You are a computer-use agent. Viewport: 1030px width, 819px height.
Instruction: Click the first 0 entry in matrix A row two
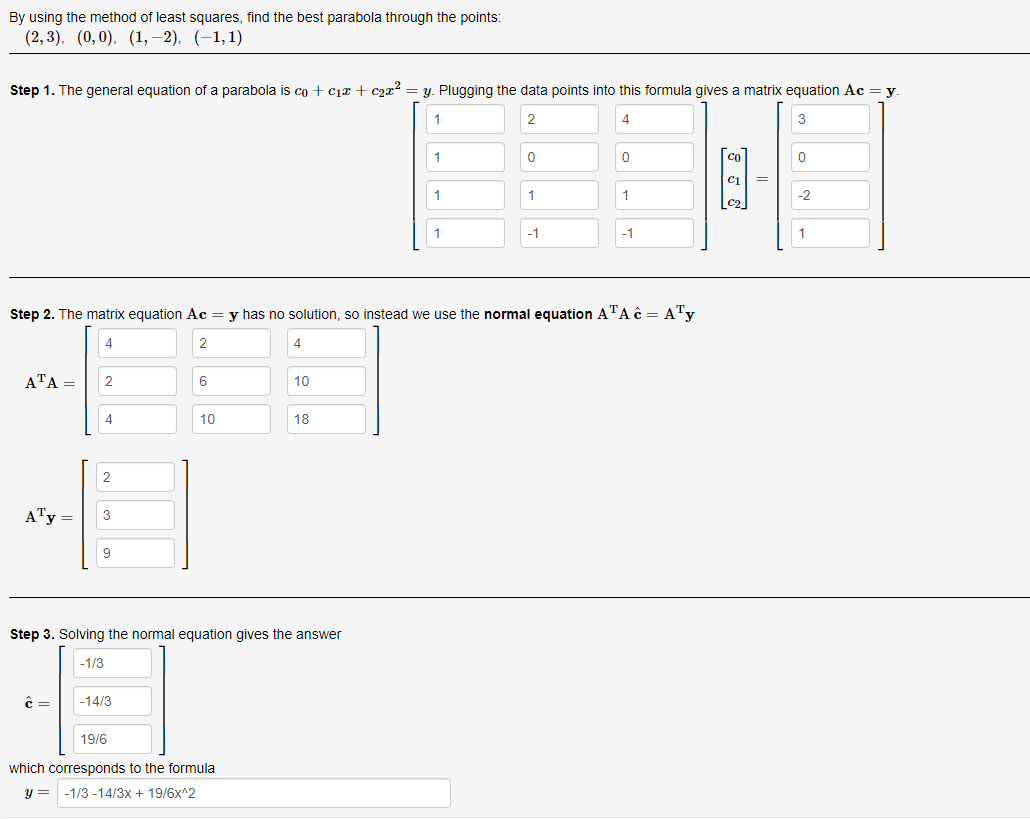click(x=558, y=156)
